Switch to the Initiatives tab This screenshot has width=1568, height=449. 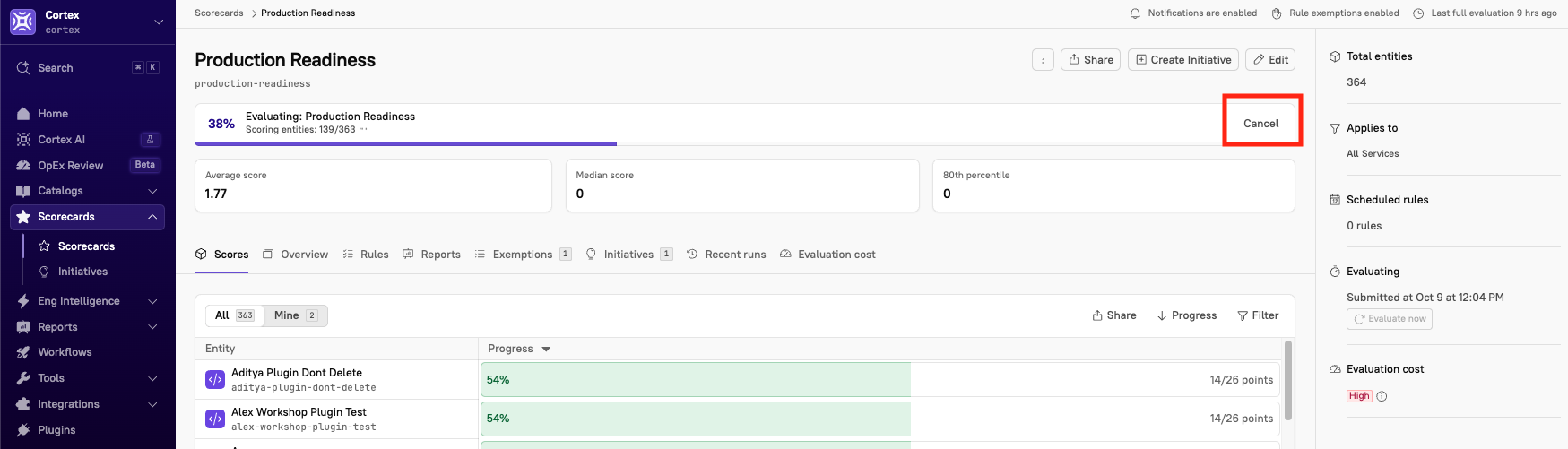click(x=629, y=255)
